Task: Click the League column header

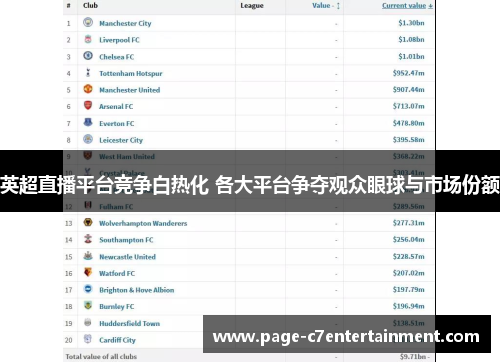Action: pyautogui.click(x=252, y=6)
